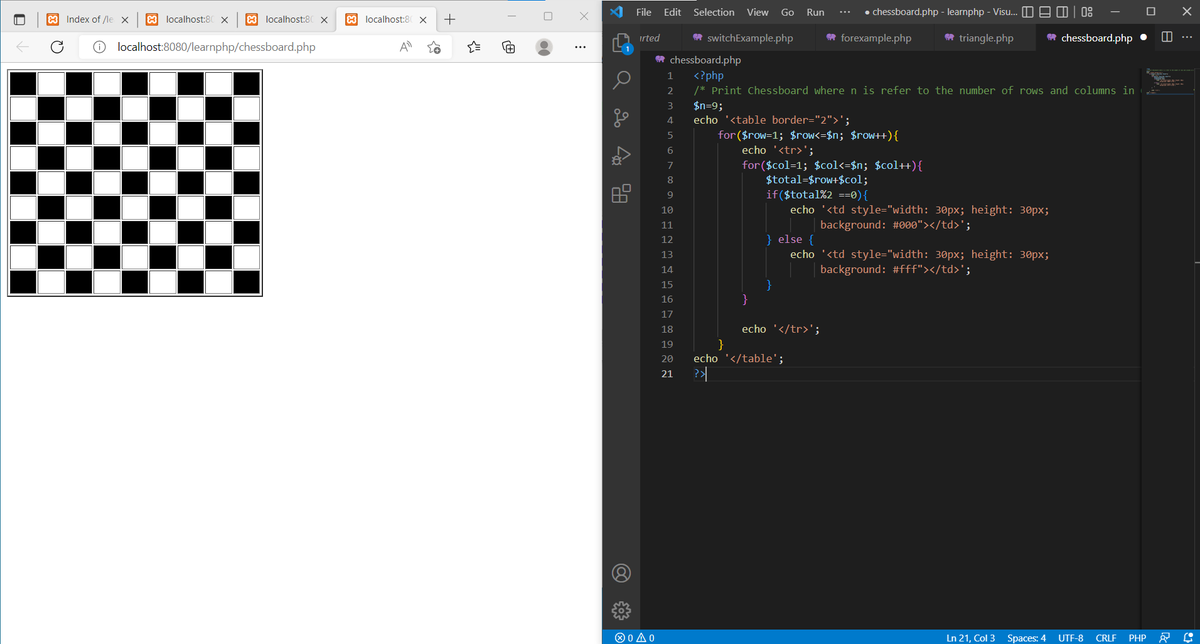Click the errors and warnings status indicator
This screenshot has width=1200, height=644.
click(x=634, y=637)
